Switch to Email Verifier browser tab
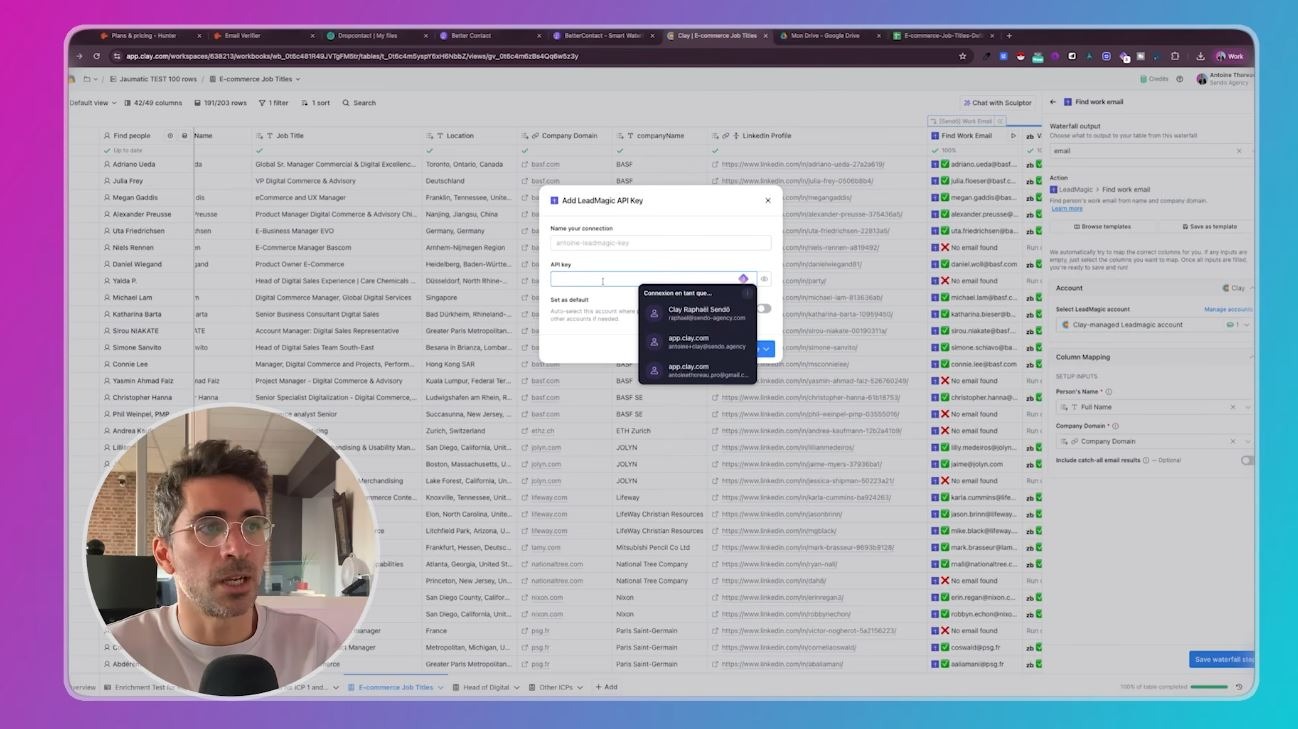1298x729 pixels. pyautogui.click(x=262, y=36)
